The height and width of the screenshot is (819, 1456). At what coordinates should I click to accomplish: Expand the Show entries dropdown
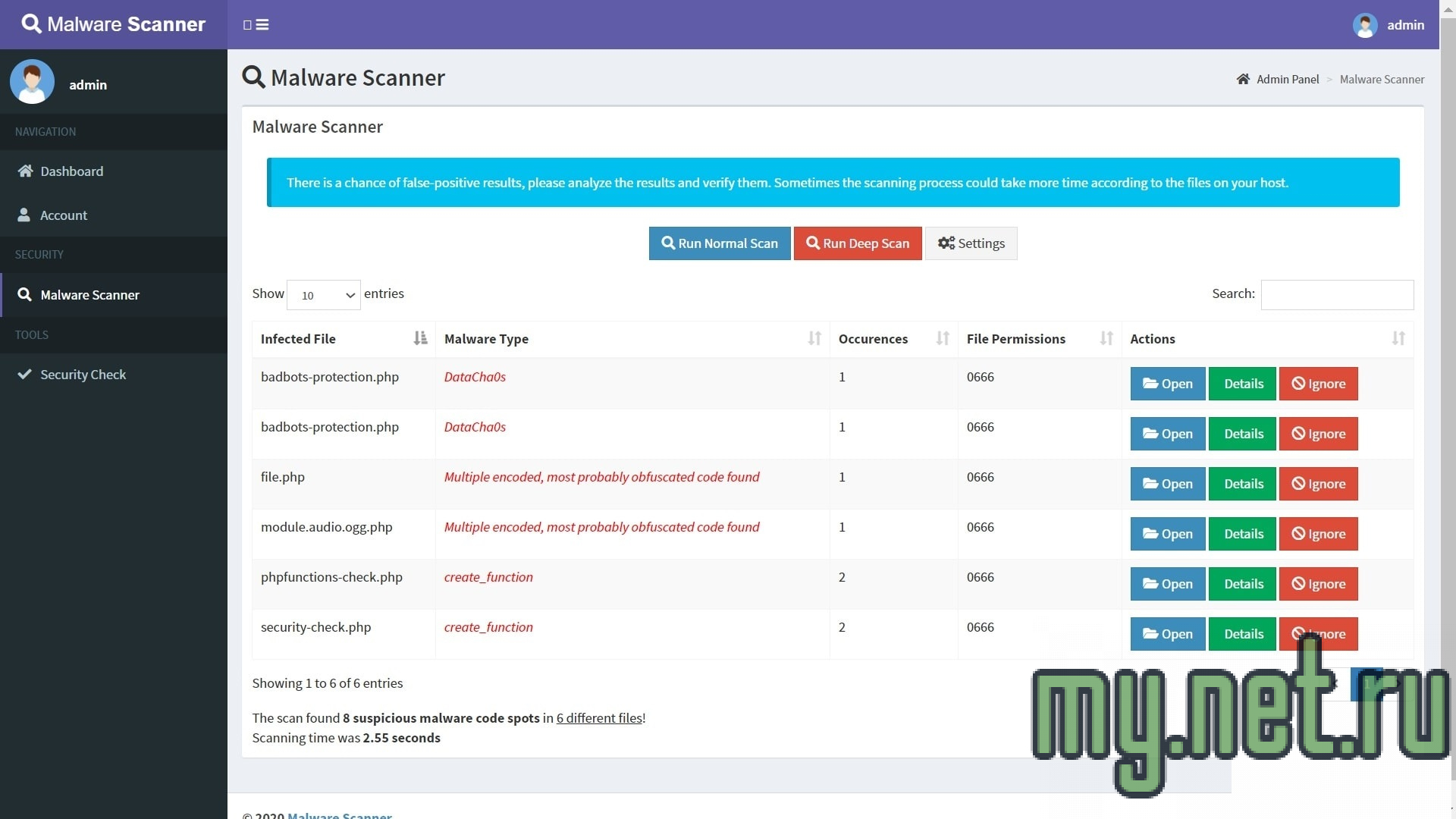324,295
